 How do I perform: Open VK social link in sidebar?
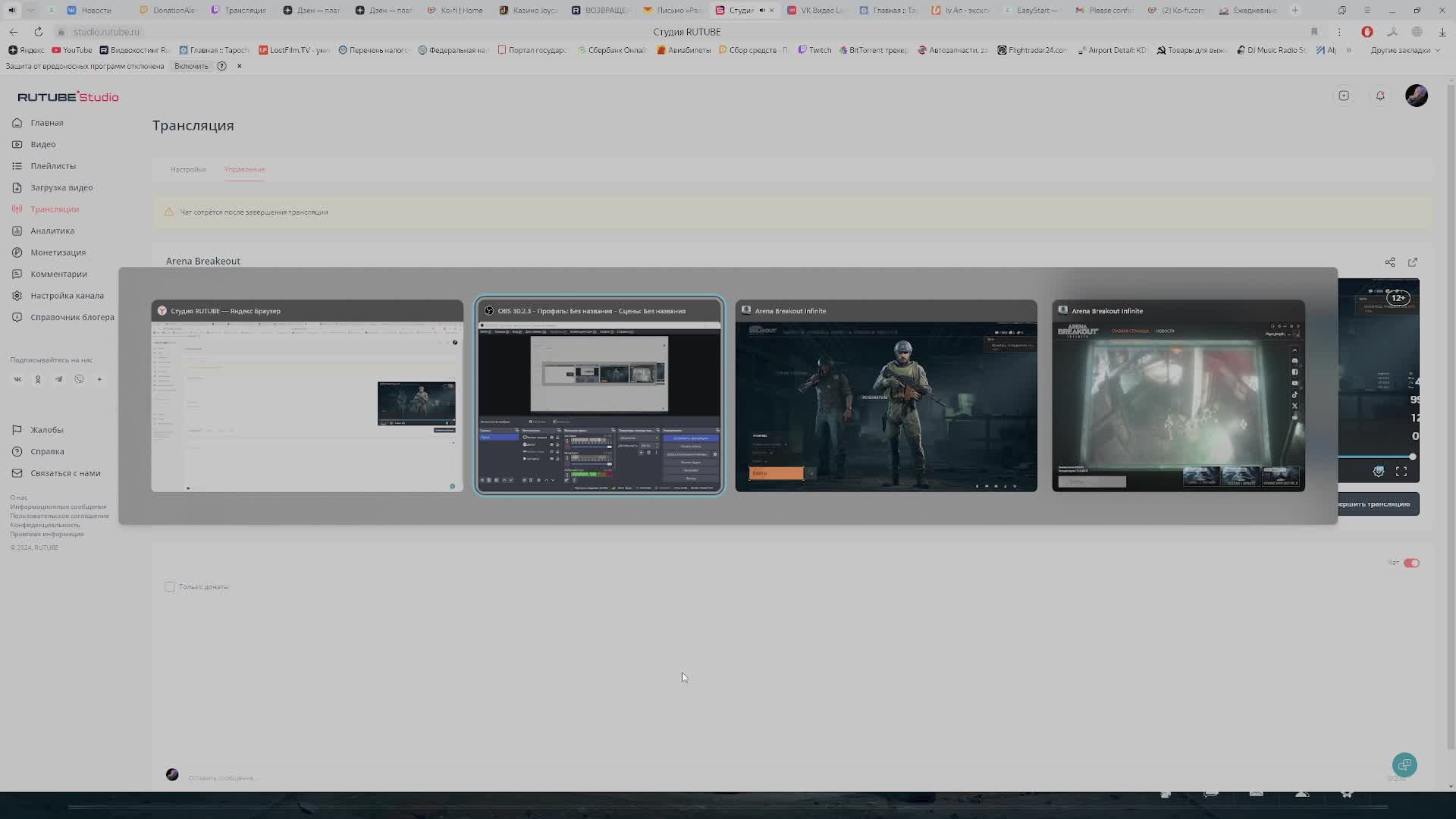click(x=17, y=379)
